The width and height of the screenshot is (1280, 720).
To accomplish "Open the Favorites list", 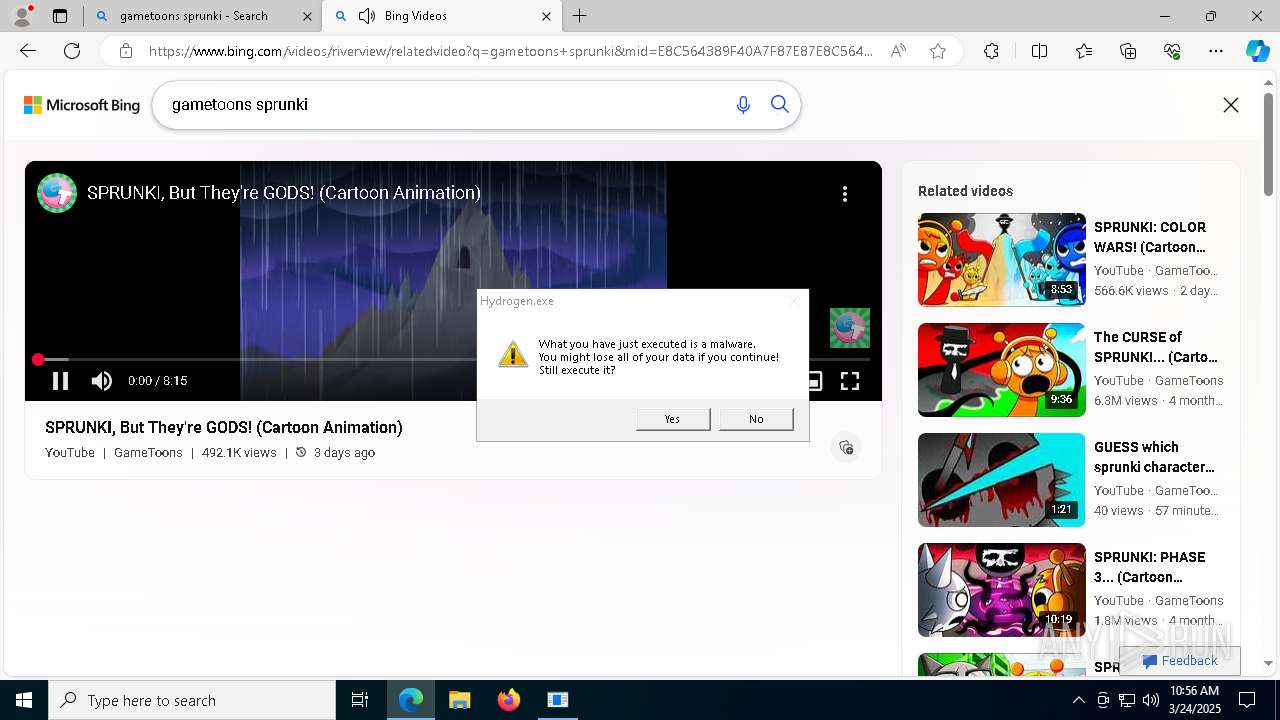I will 1084,51.
